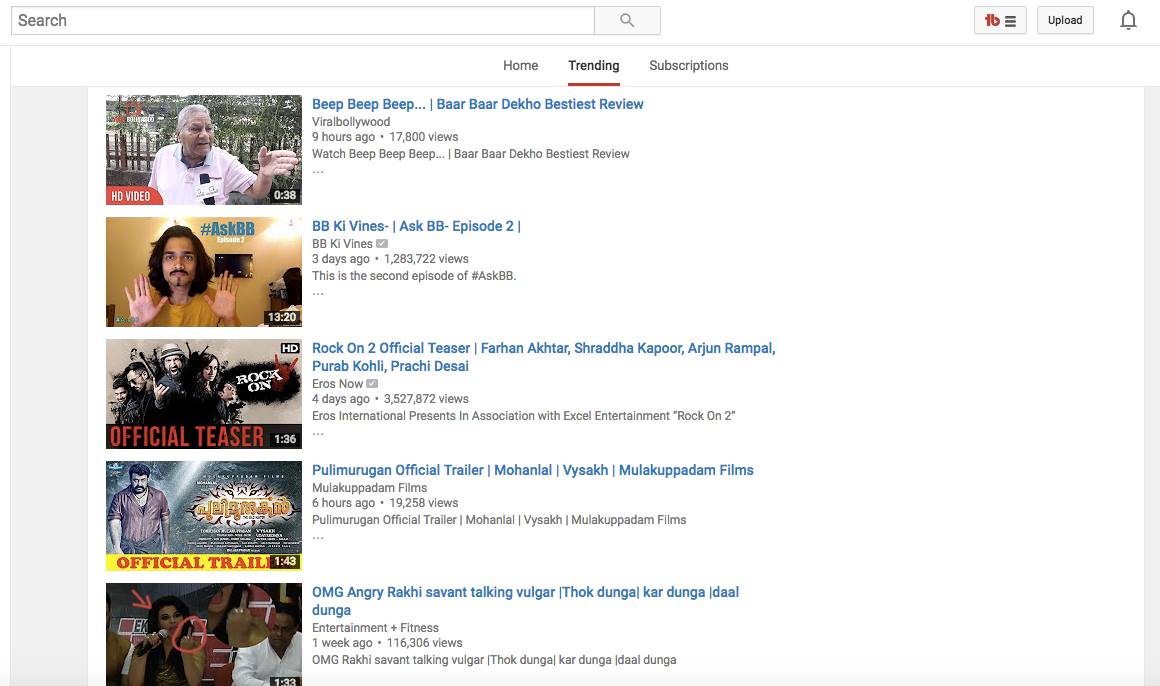Click the verified badge beside BB Ki Vines
This screenshot has width=1160, height=686.
click(382, 243)
